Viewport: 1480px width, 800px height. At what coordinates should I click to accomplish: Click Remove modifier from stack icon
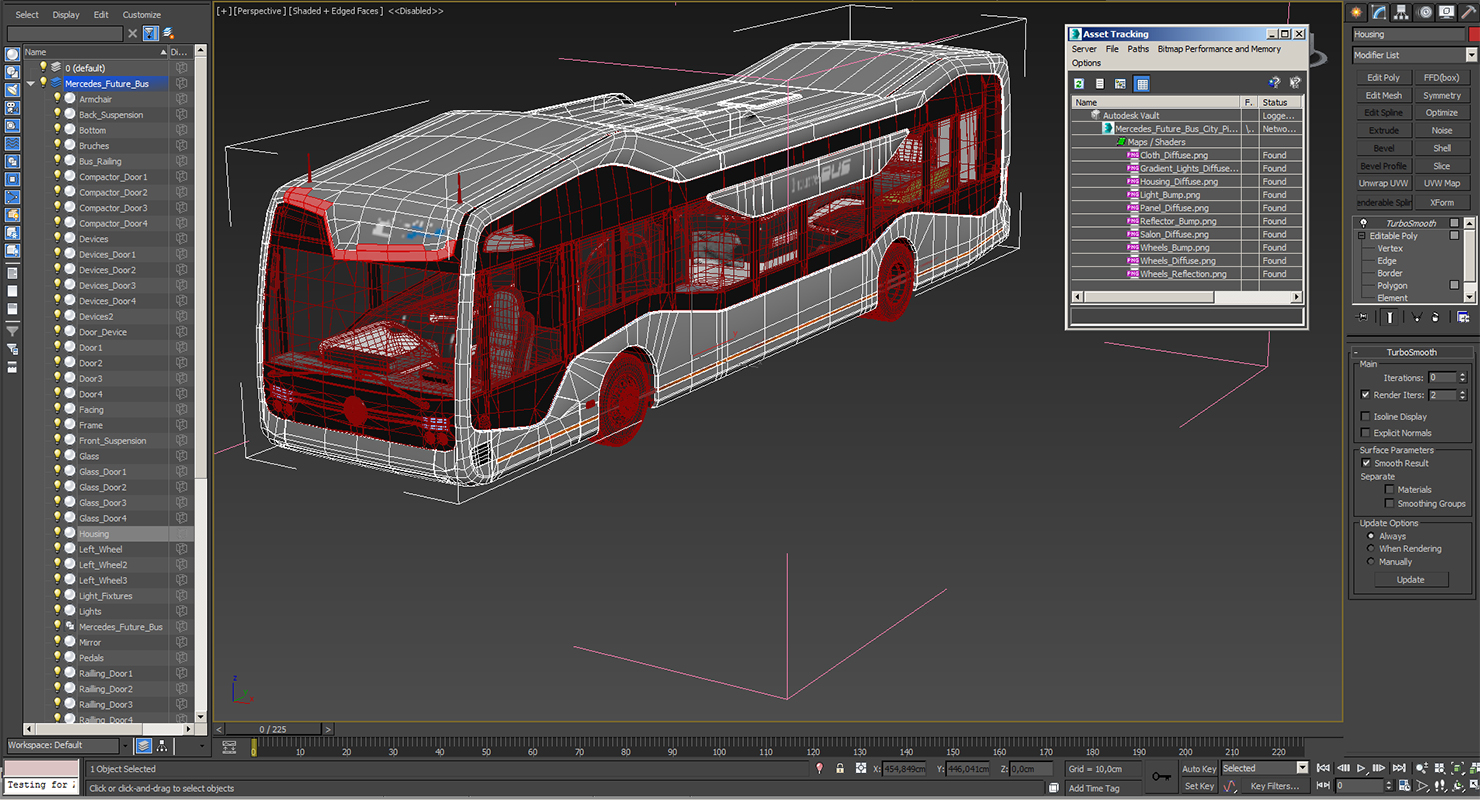[x=1436, y=317]
